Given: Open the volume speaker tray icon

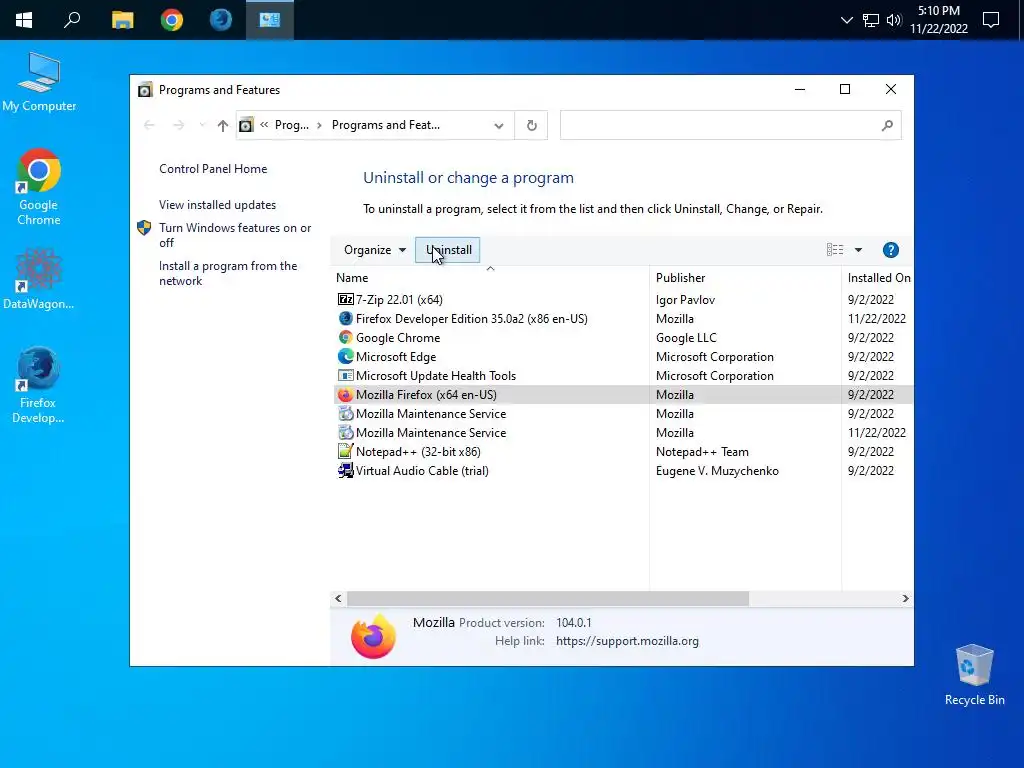Looking at the screenshot, I should (x=893, y=20).
